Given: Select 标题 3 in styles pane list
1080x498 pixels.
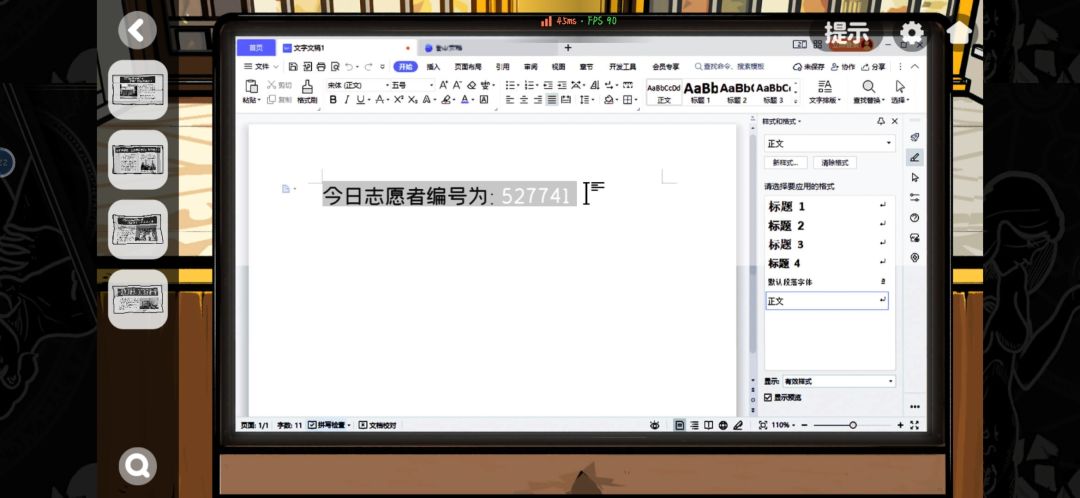Looking at the screenshot, I should point(827,245).
